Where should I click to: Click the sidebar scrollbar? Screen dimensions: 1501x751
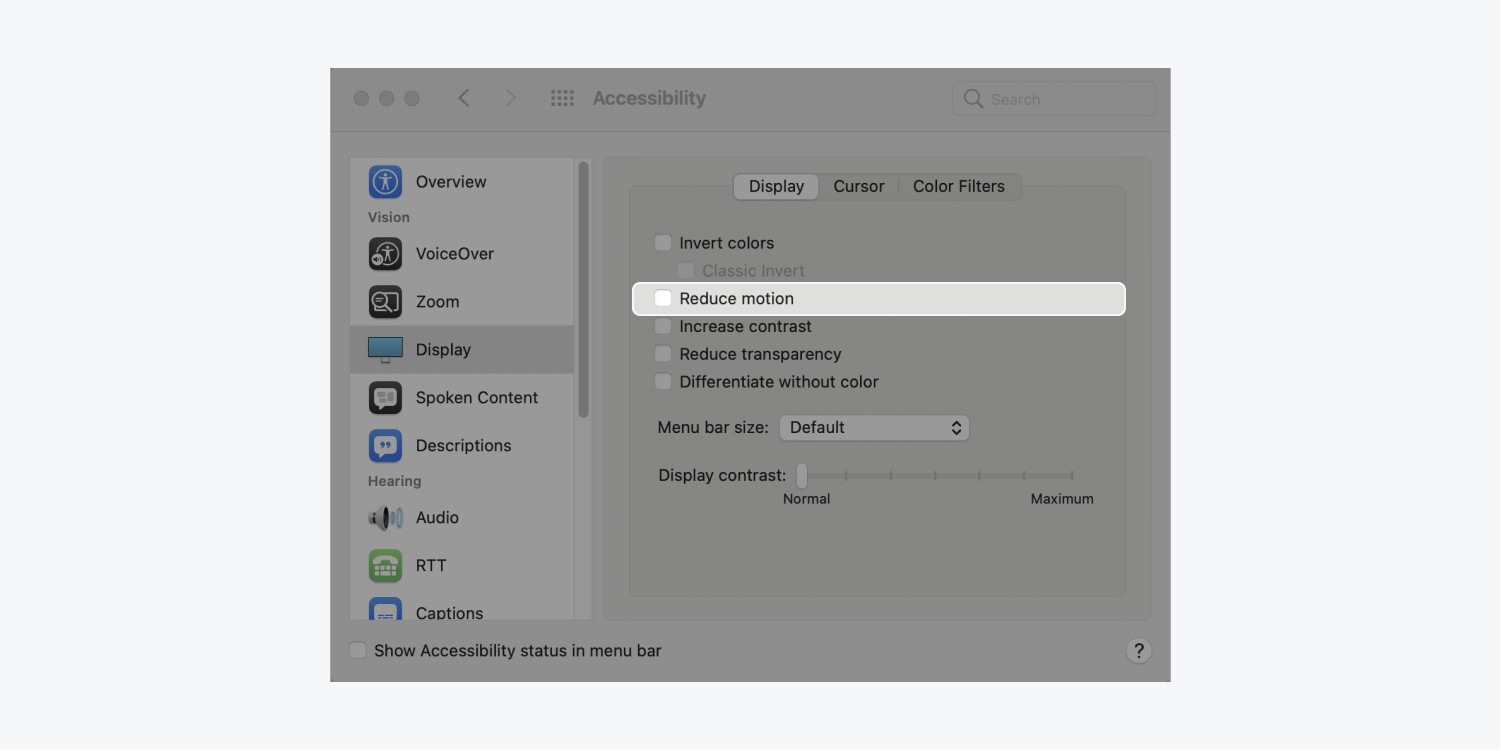(x=583, y=290)
